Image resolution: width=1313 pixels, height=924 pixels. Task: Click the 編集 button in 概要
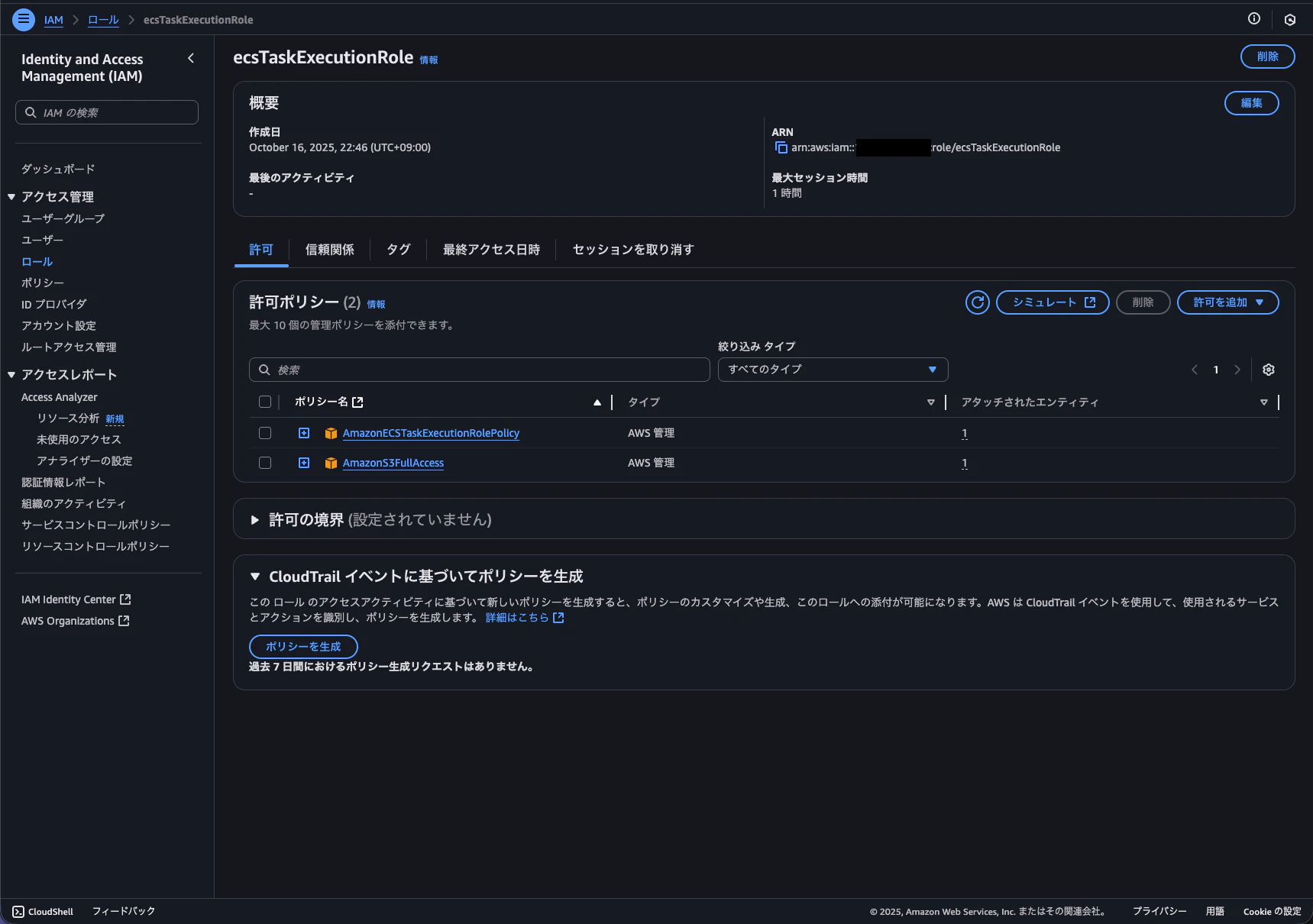point(1251,103)
